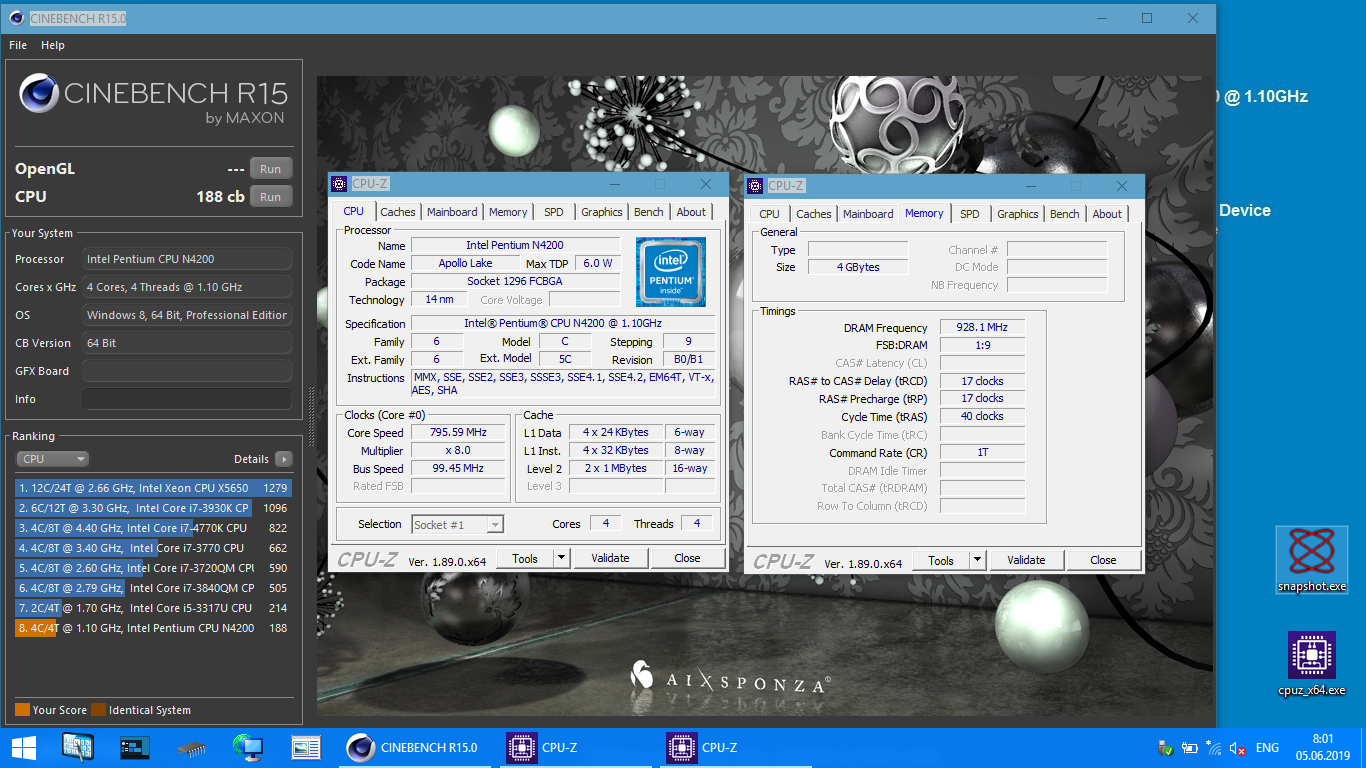Switch to the first CPU-Z taskbar button
Image resolution: width=1366 pixels, height=768 pixels.
pos(578,747)
